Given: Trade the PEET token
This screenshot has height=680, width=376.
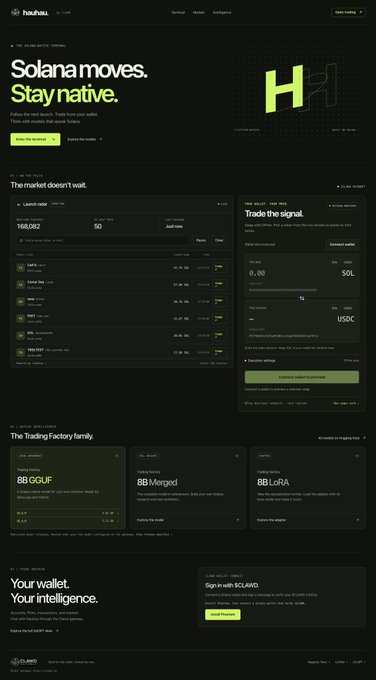Looking at the screenshot, I should (x=219, y=318).
